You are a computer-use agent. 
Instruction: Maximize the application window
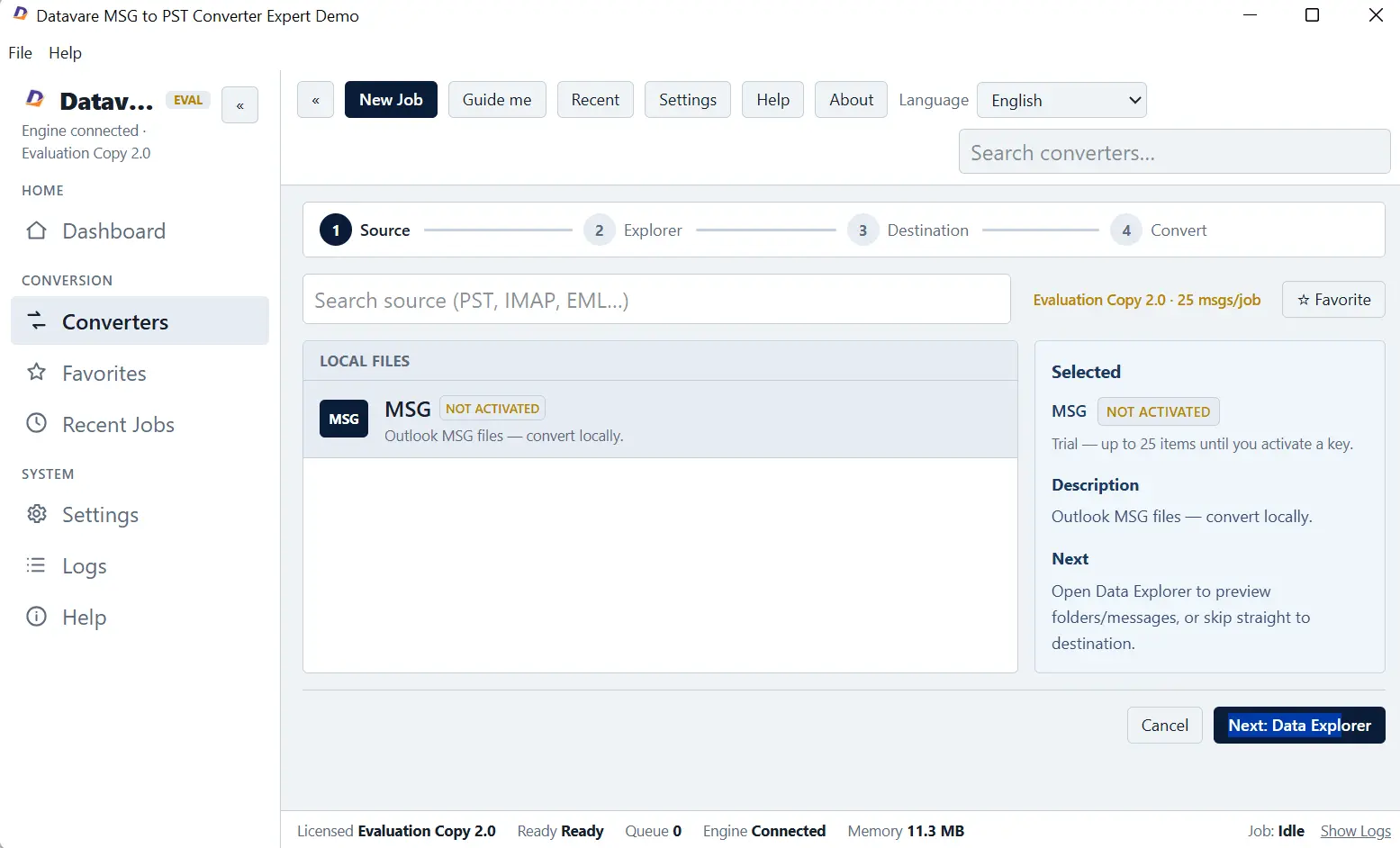(x=1312, y=15)
